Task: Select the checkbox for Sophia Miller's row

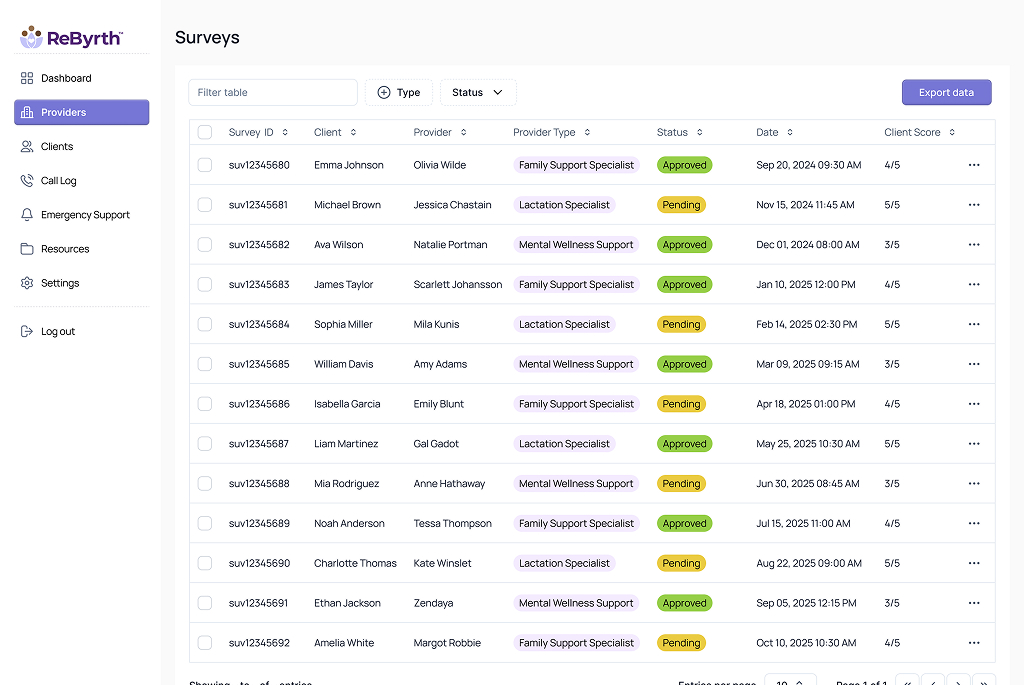Action: pos(205,324)
